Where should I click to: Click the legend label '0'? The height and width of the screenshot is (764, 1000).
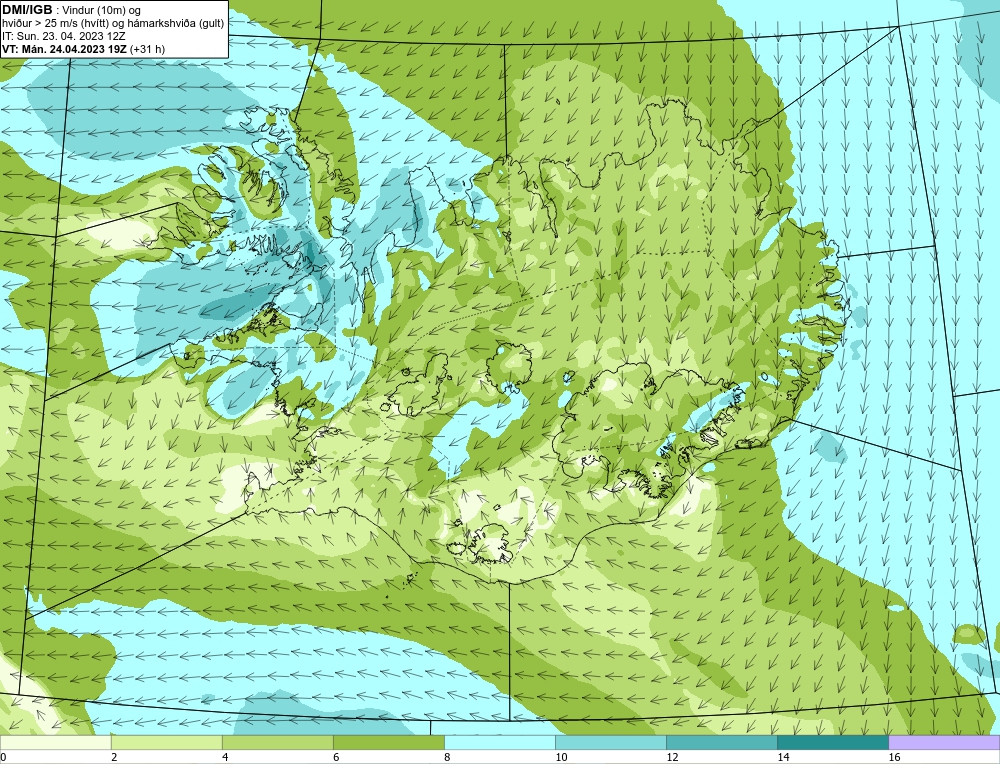click(3, 757)
